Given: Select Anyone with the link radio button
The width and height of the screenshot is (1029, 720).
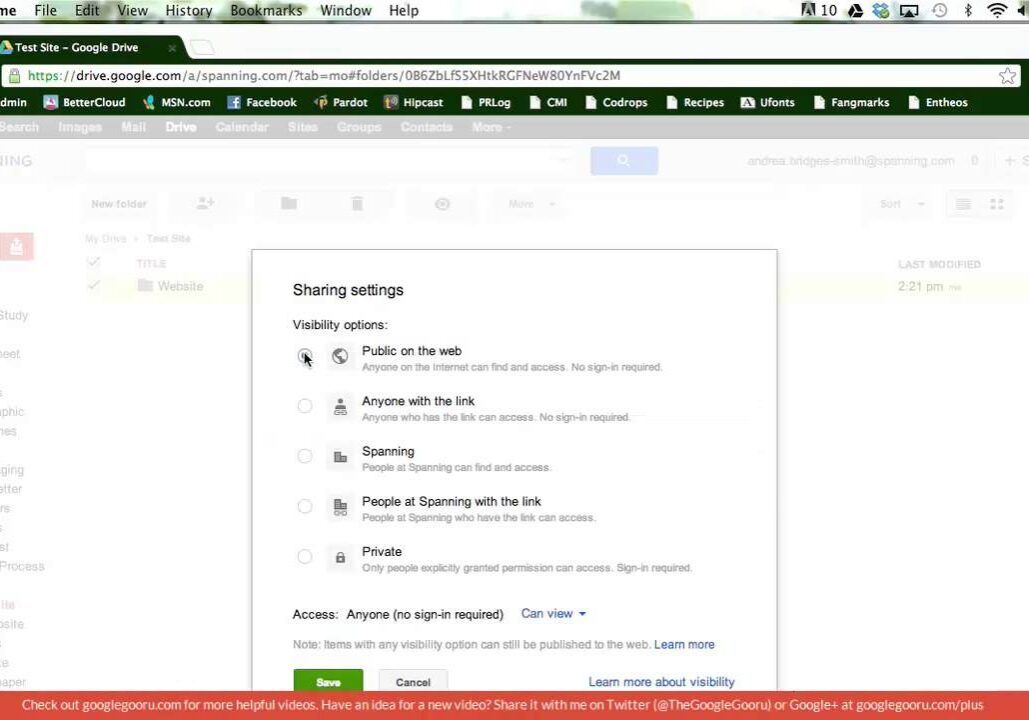Looking at the screenshot, I should pos(304,406).
